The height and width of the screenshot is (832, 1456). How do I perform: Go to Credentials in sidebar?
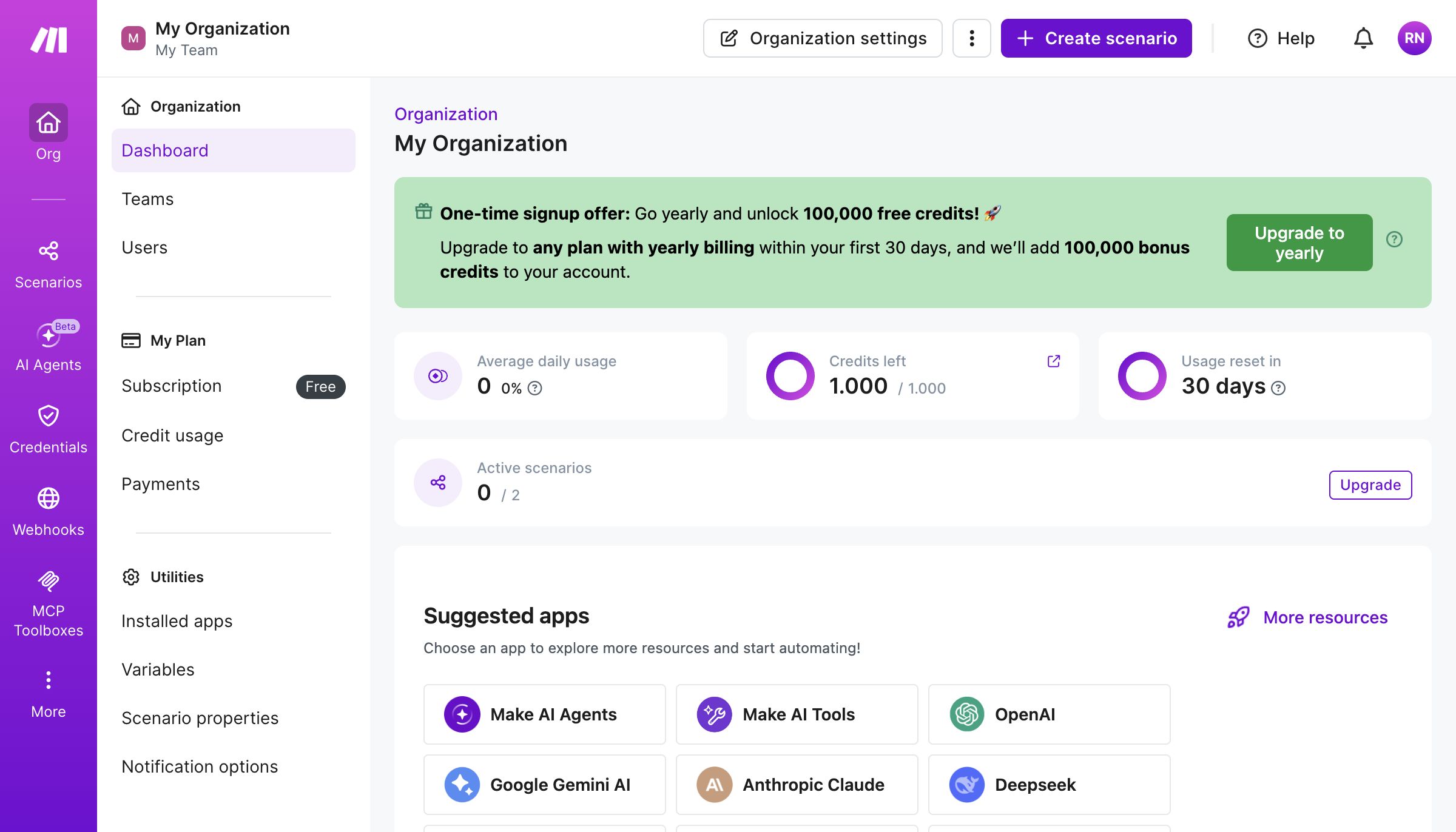(49, 430)
